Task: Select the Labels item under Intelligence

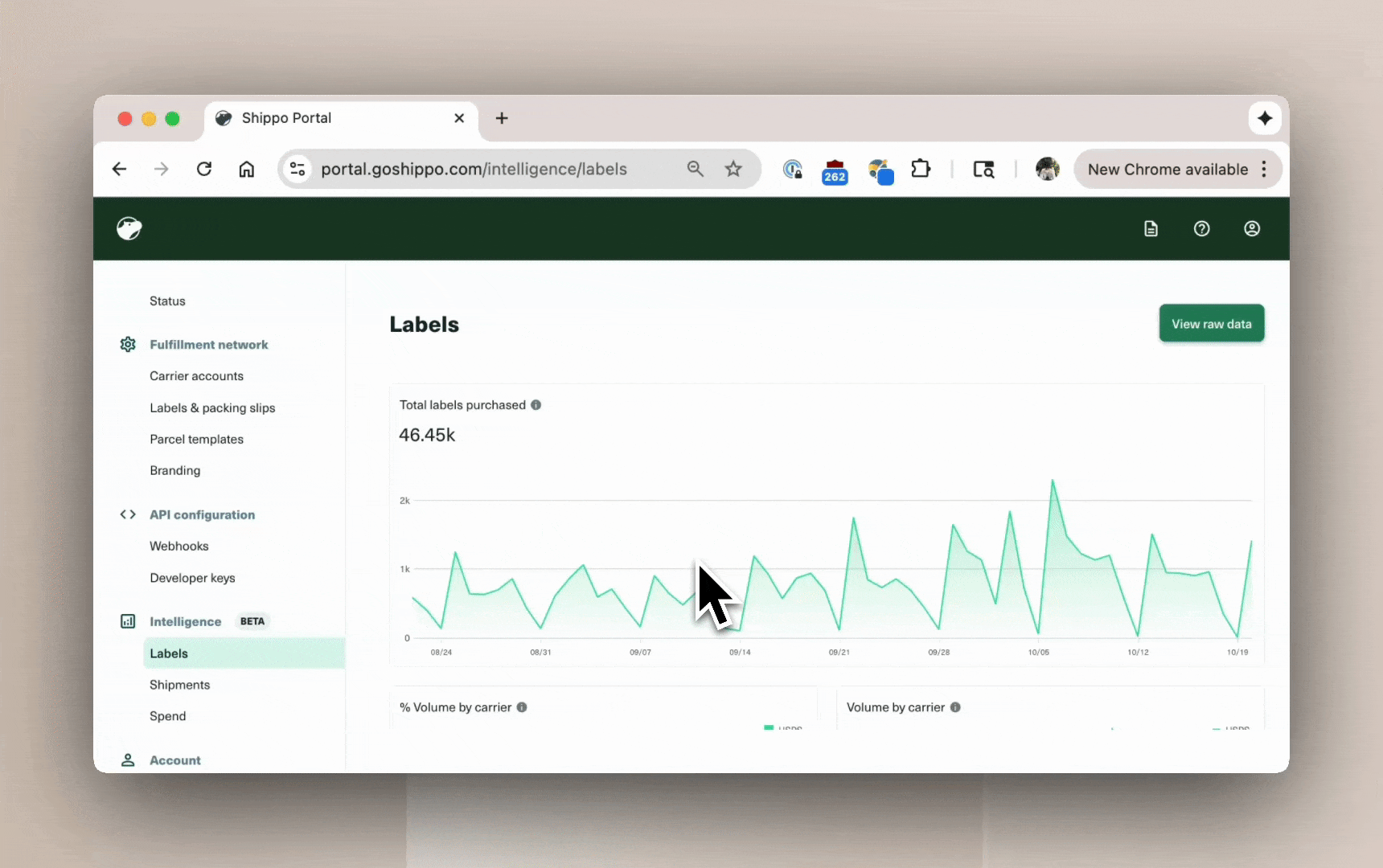Action: [244, 653]
